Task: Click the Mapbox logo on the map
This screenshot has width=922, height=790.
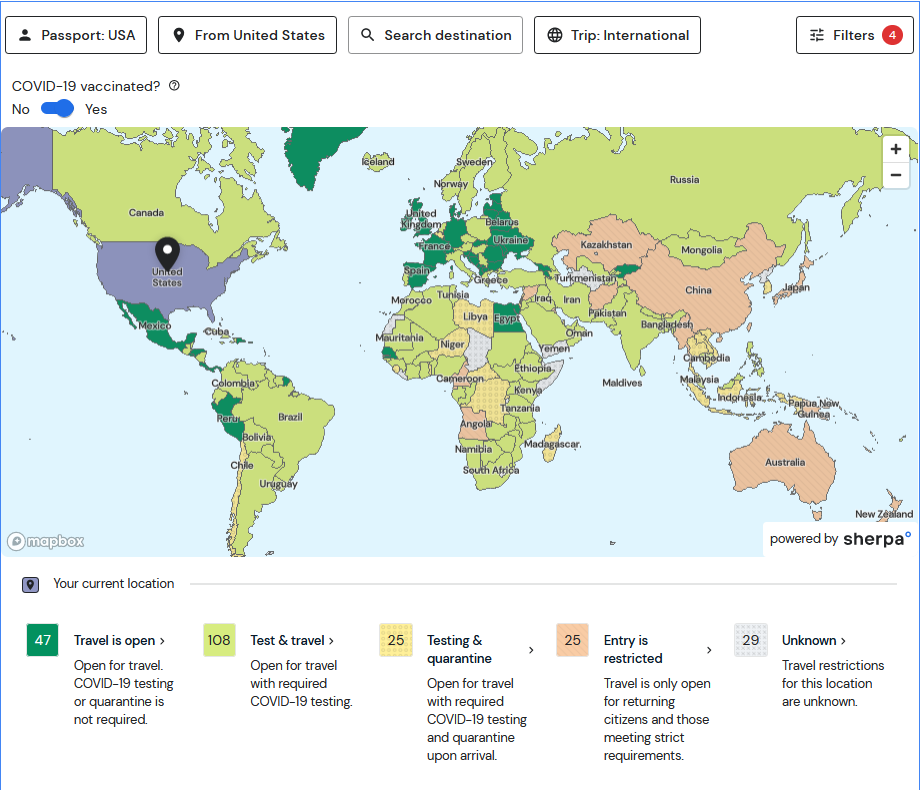Action: (46, 541)
